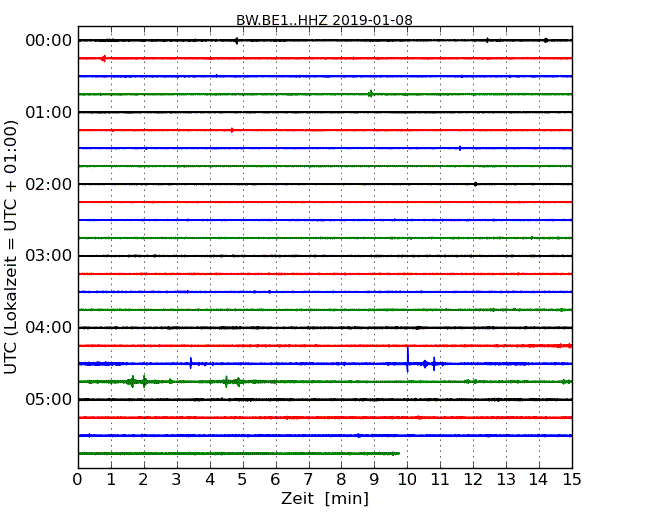Click x-axis tick label 13

point(506,479)
